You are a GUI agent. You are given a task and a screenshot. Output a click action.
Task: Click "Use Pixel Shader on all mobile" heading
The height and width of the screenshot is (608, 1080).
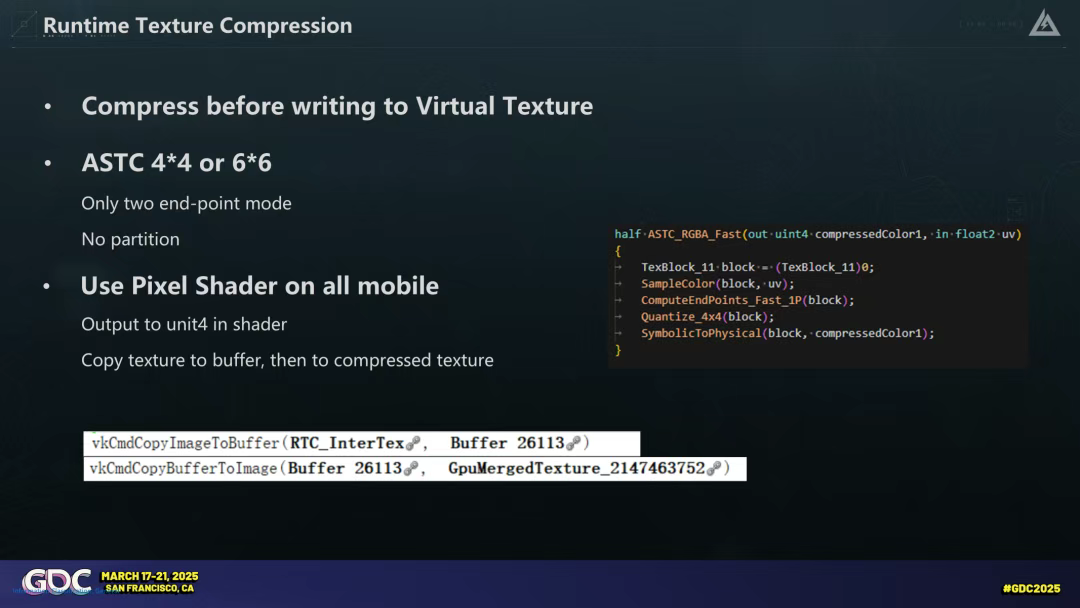[260, 286]
